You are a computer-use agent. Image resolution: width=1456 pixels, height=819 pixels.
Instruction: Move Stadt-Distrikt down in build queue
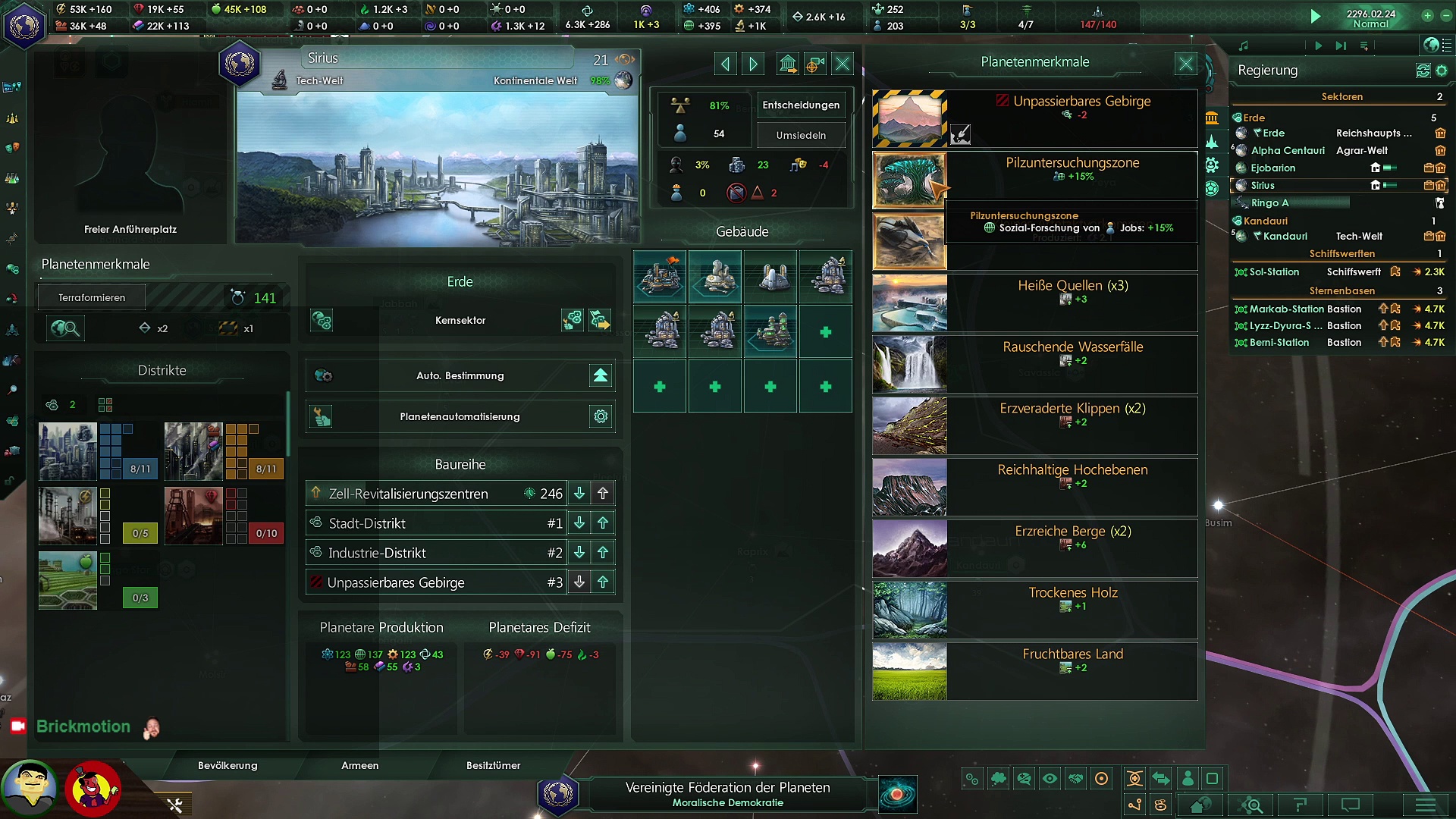coord(579,523)
